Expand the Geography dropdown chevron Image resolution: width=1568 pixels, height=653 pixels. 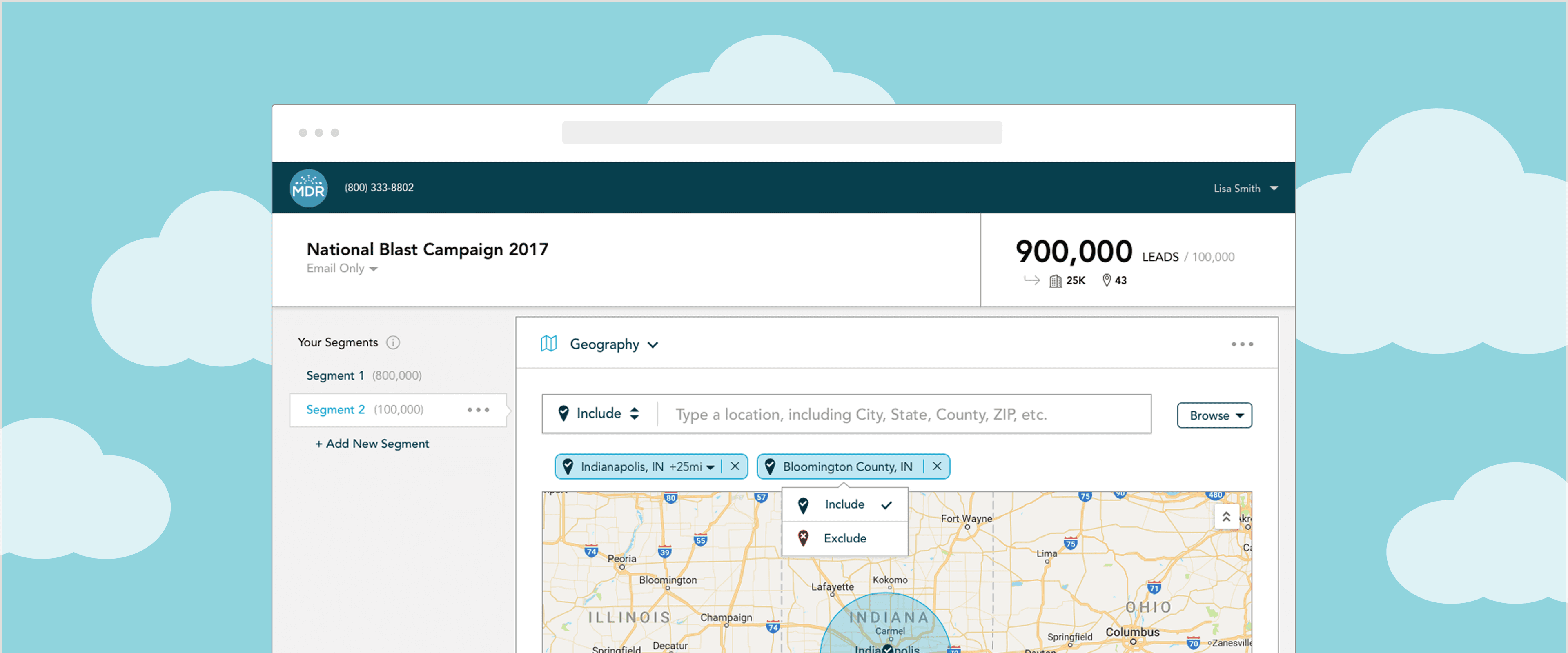(653, 345)
